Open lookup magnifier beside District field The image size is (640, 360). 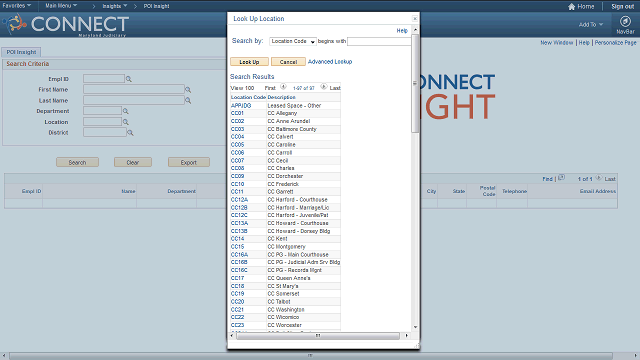pos(130,133)
